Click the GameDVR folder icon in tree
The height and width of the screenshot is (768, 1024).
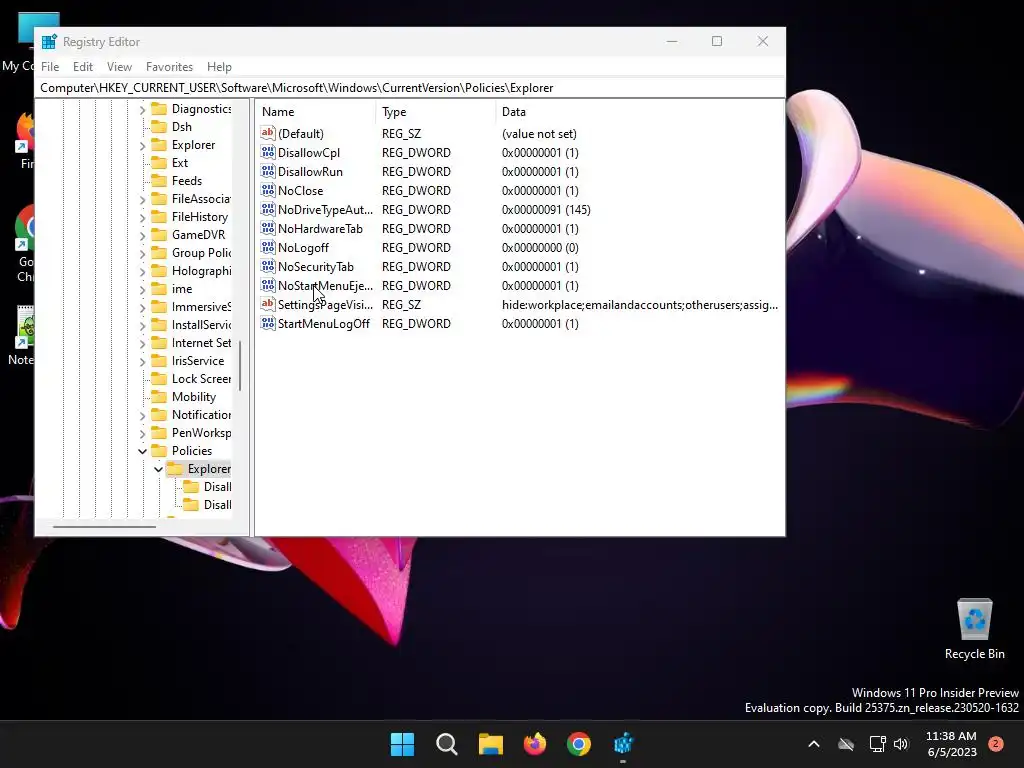click(159, 234)
